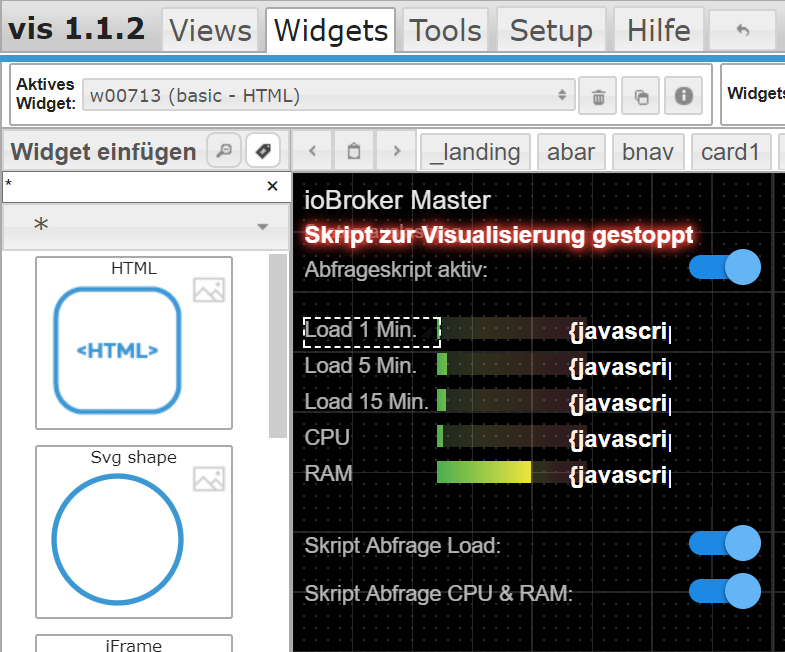Switch to the Widgets tab

click(x=330, y=30)
